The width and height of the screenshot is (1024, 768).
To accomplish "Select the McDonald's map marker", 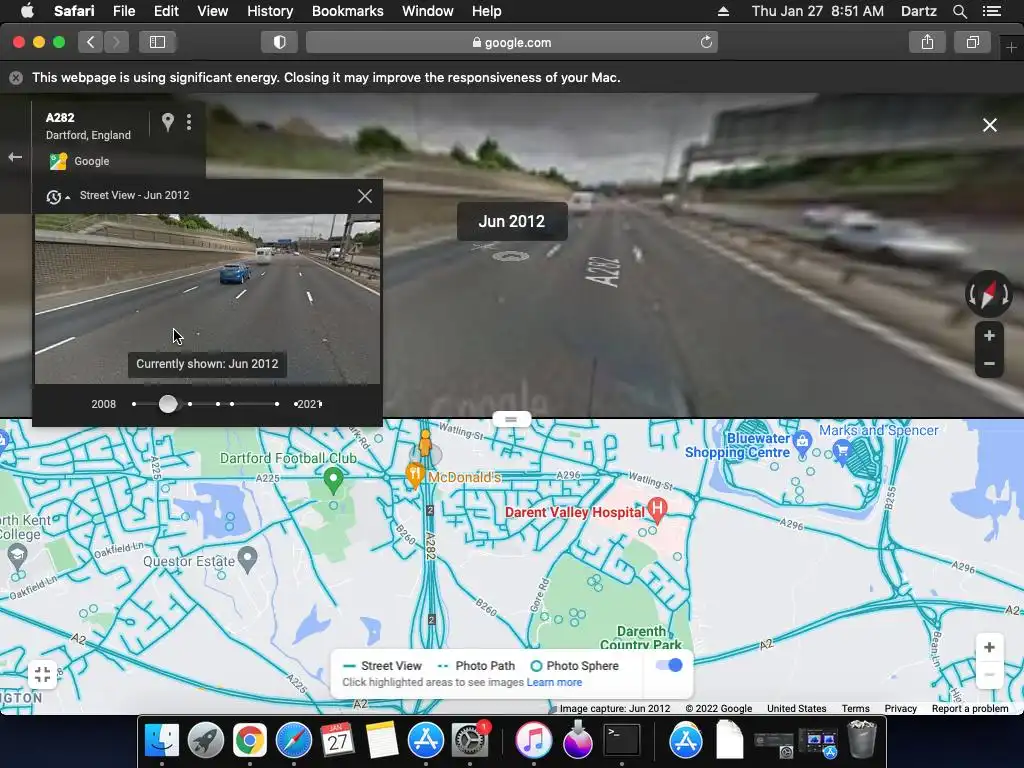I will click(x=414, y=476).
